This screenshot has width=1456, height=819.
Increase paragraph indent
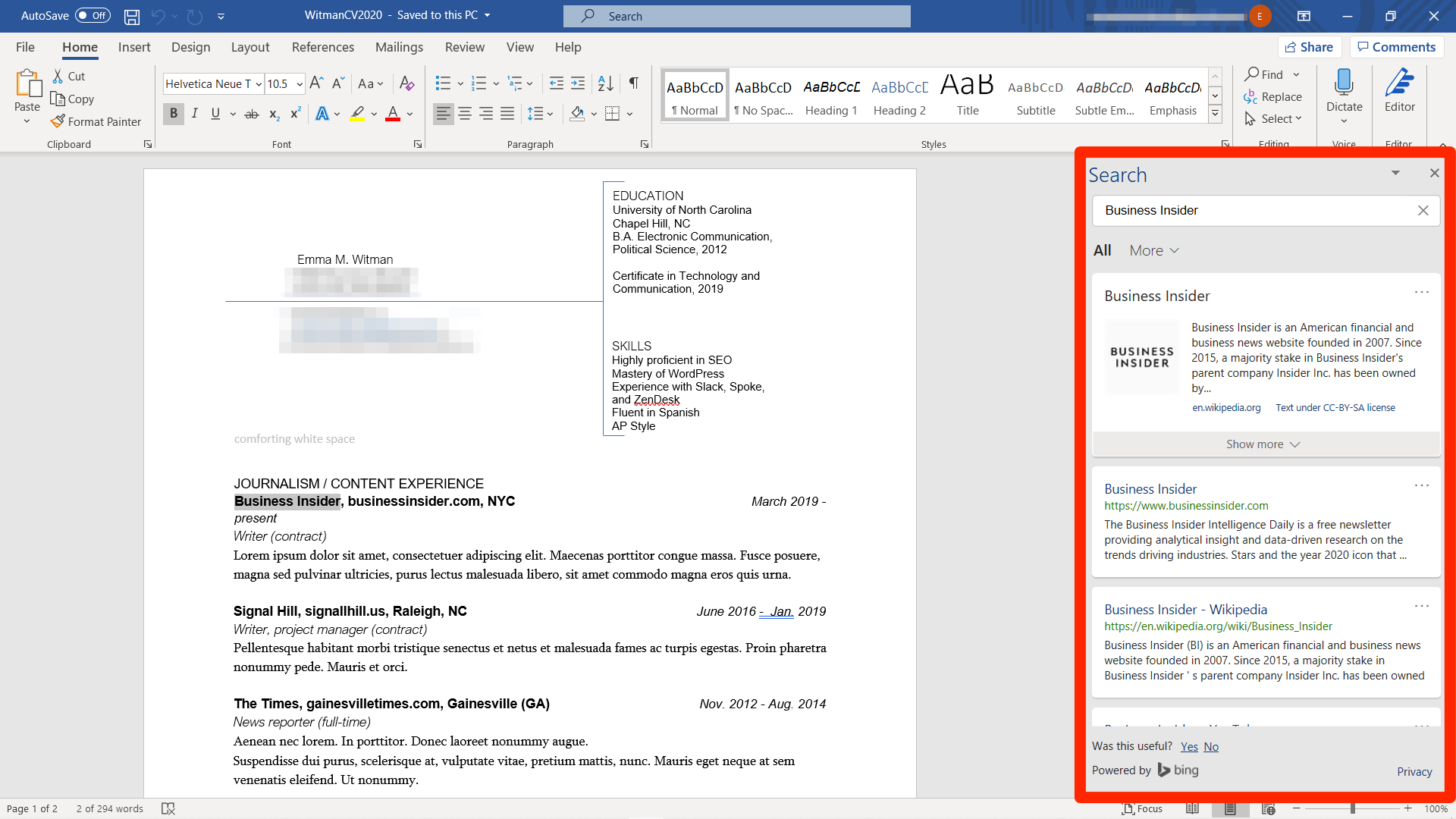[x=578, y=83]
